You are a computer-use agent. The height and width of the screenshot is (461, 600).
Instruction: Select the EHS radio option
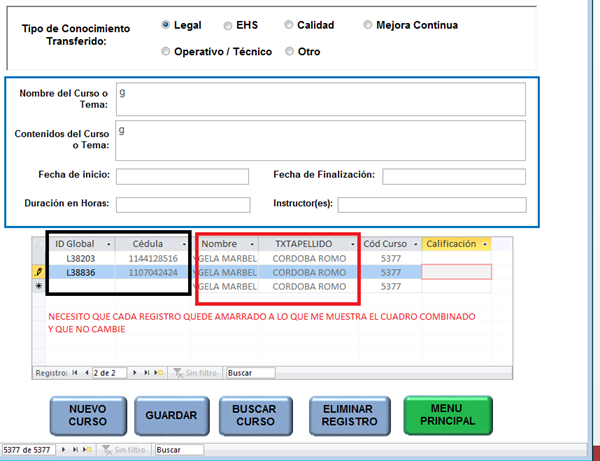(228, 25)
